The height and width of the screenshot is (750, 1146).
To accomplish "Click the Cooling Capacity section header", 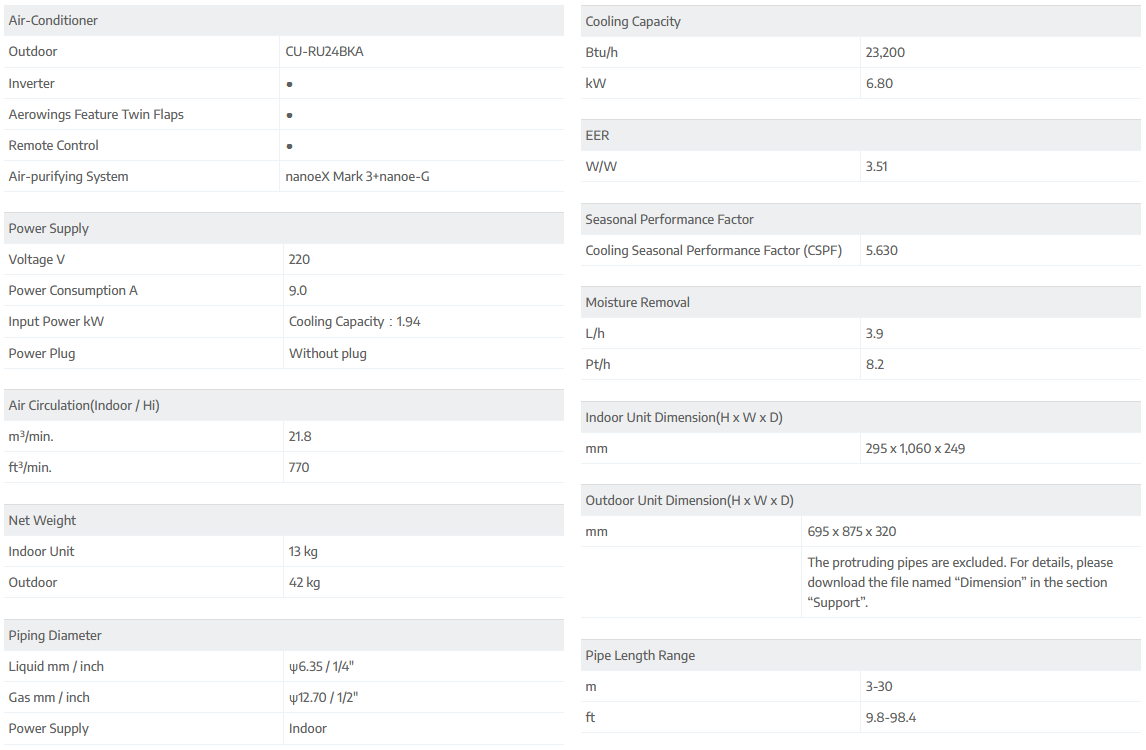I will click(x=633, y=22).
